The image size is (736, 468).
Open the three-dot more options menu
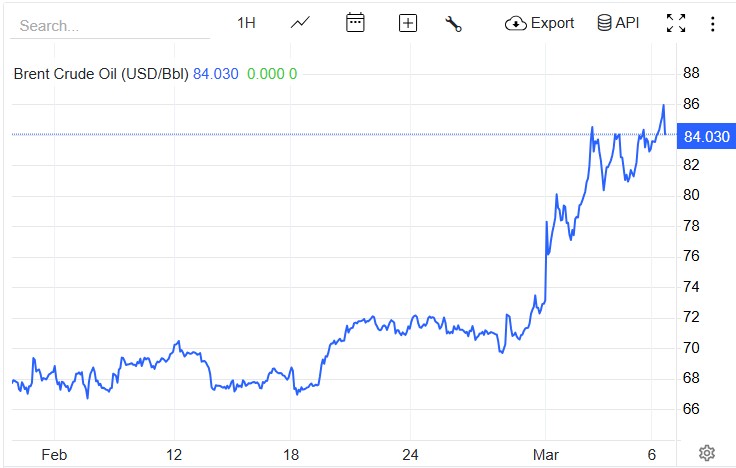pyautogui.click(x=712, y=23)
